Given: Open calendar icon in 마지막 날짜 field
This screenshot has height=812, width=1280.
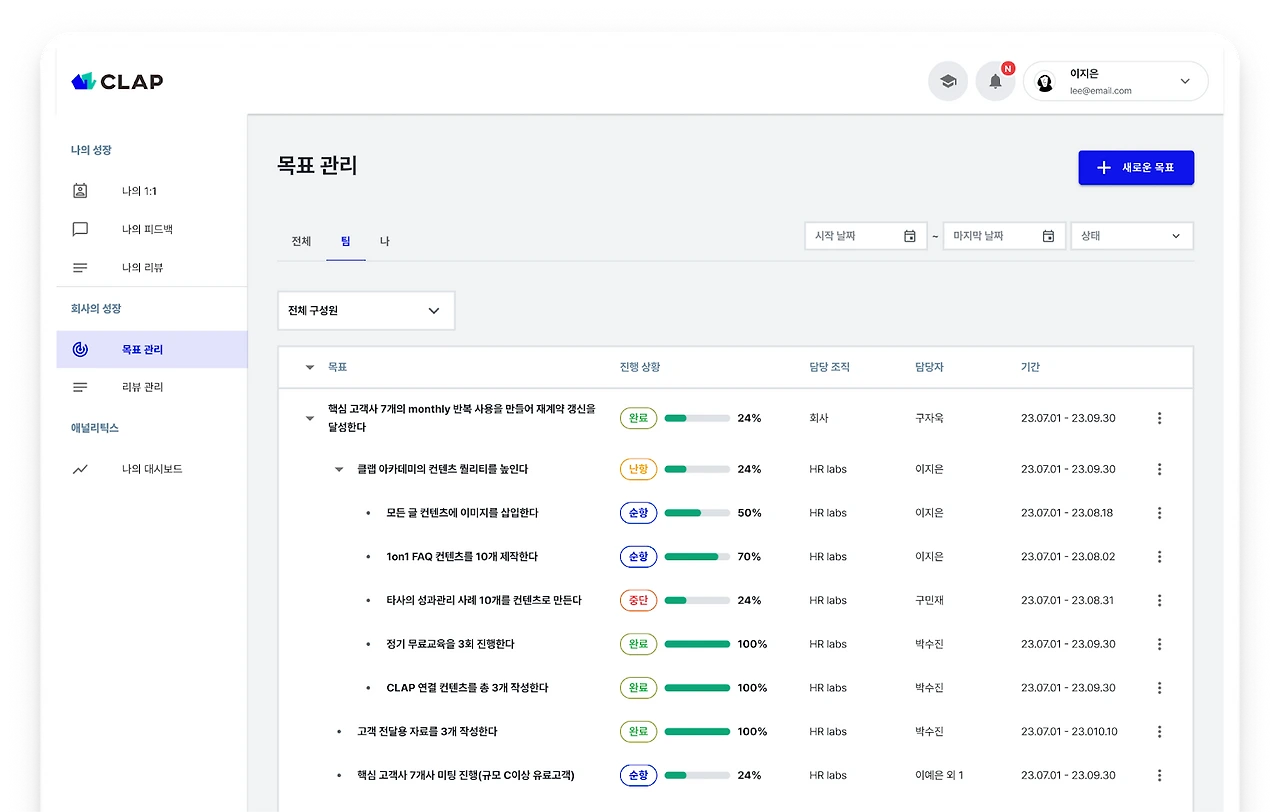Looking at the screenshot, I should pos(1048,236).
